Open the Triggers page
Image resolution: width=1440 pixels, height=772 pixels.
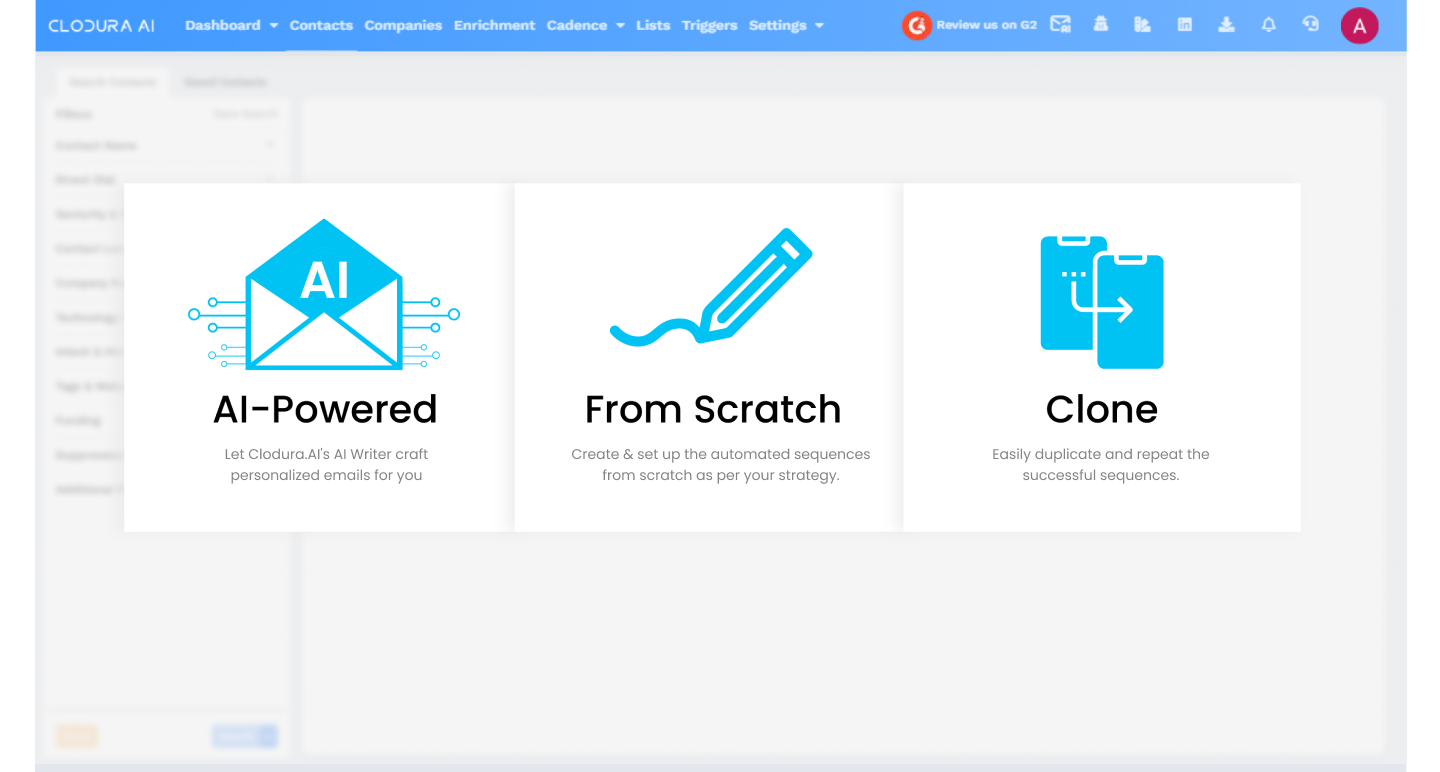point(709,25)
